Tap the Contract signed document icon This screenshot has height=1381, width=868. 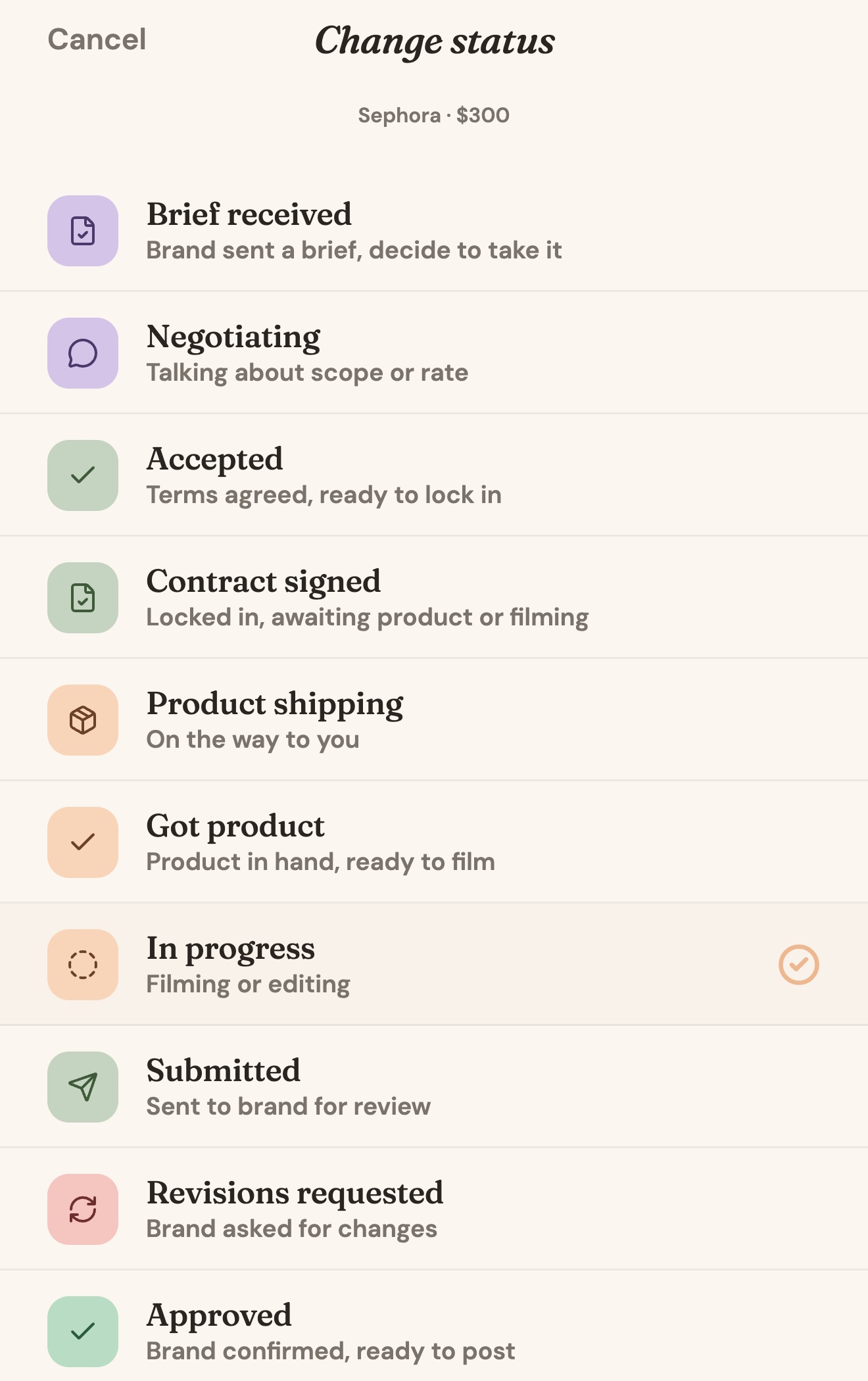[x=83, y=598]
